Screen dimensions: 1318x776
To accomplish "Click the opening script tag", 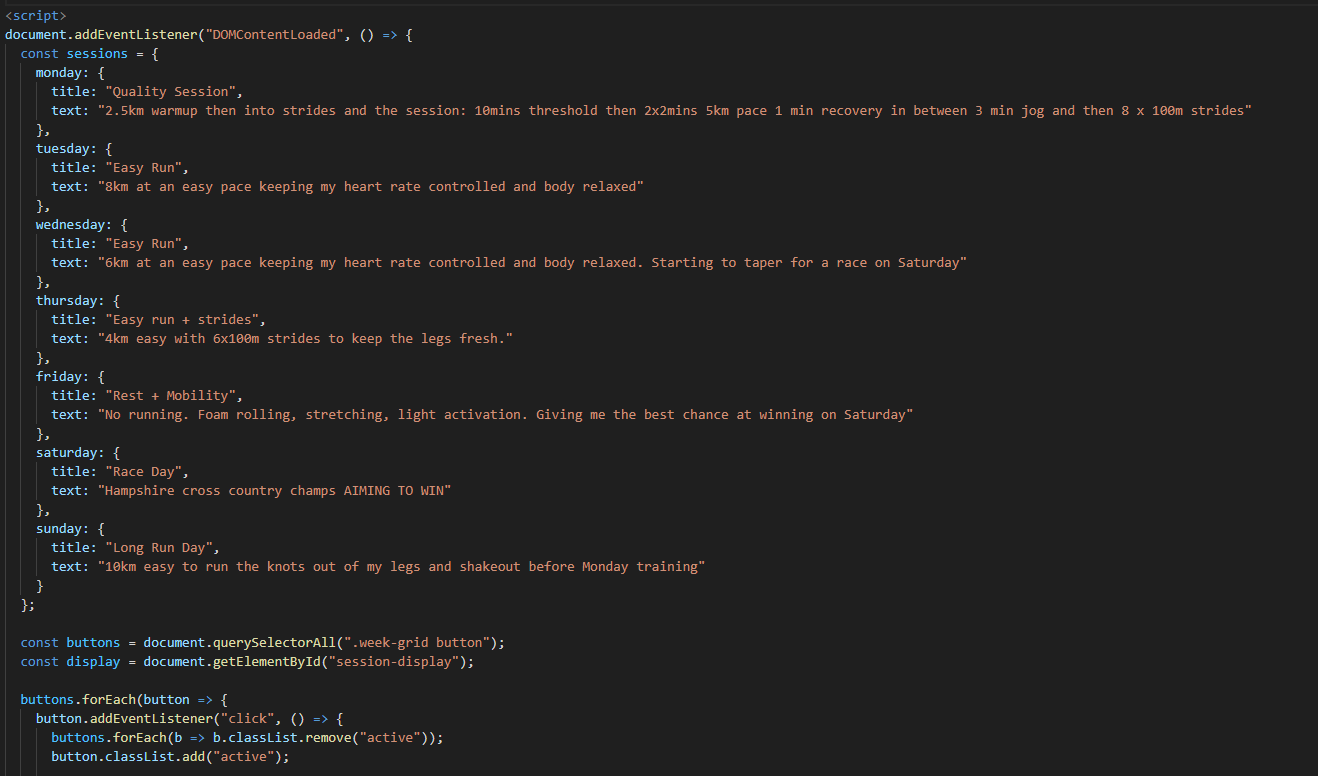I will (35, 16).
